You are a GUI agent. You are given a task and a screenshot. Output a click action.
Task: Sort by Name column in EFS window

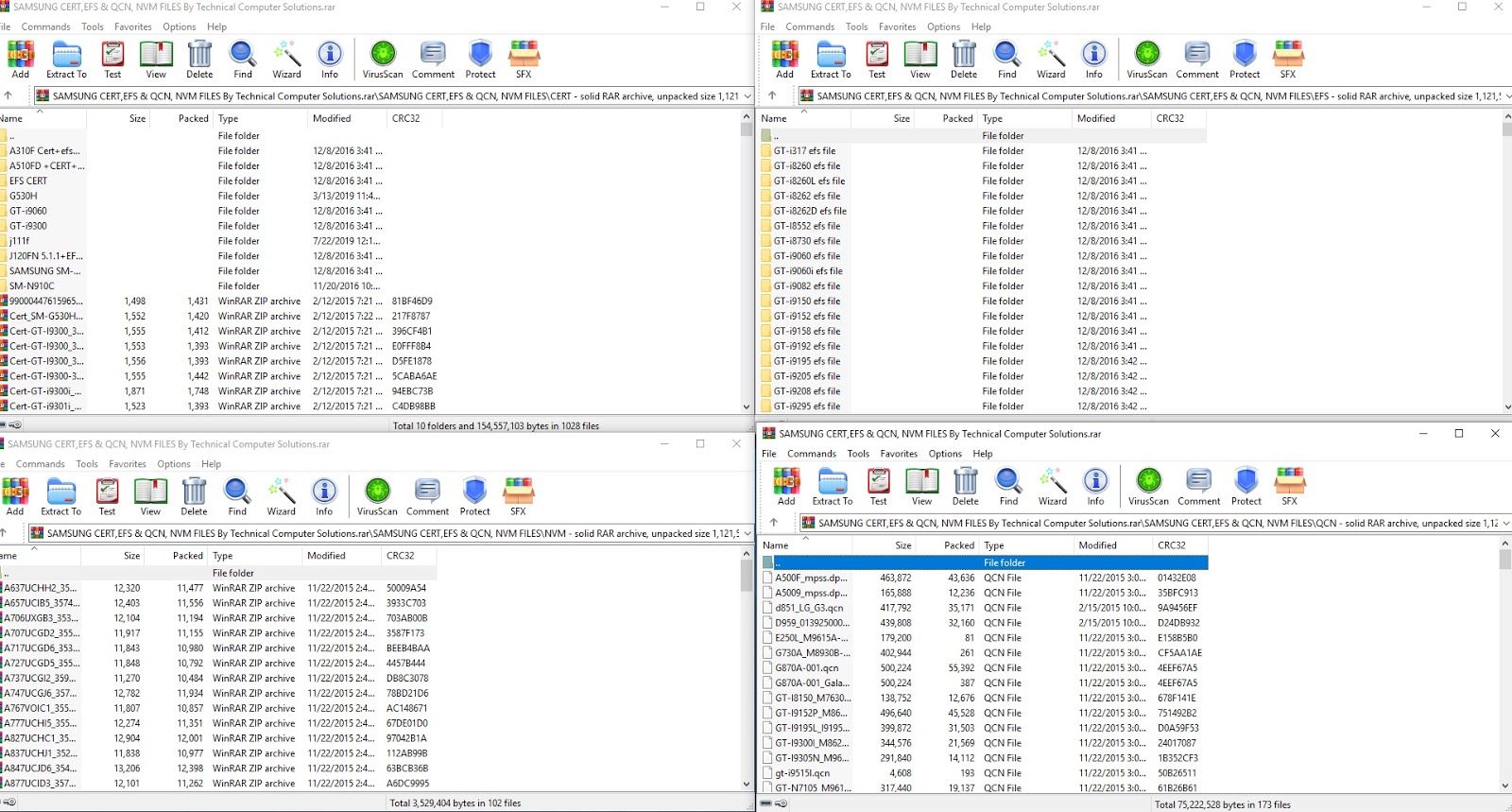coord(804,118)
